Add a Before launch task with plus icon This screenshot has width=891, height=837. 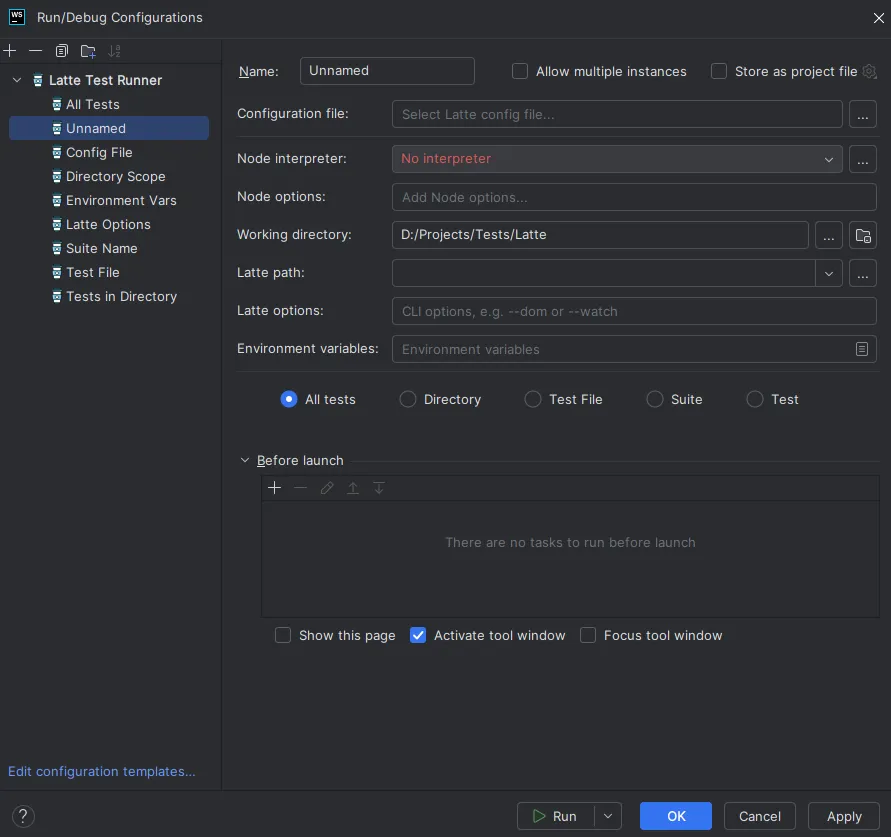[275, 488]
